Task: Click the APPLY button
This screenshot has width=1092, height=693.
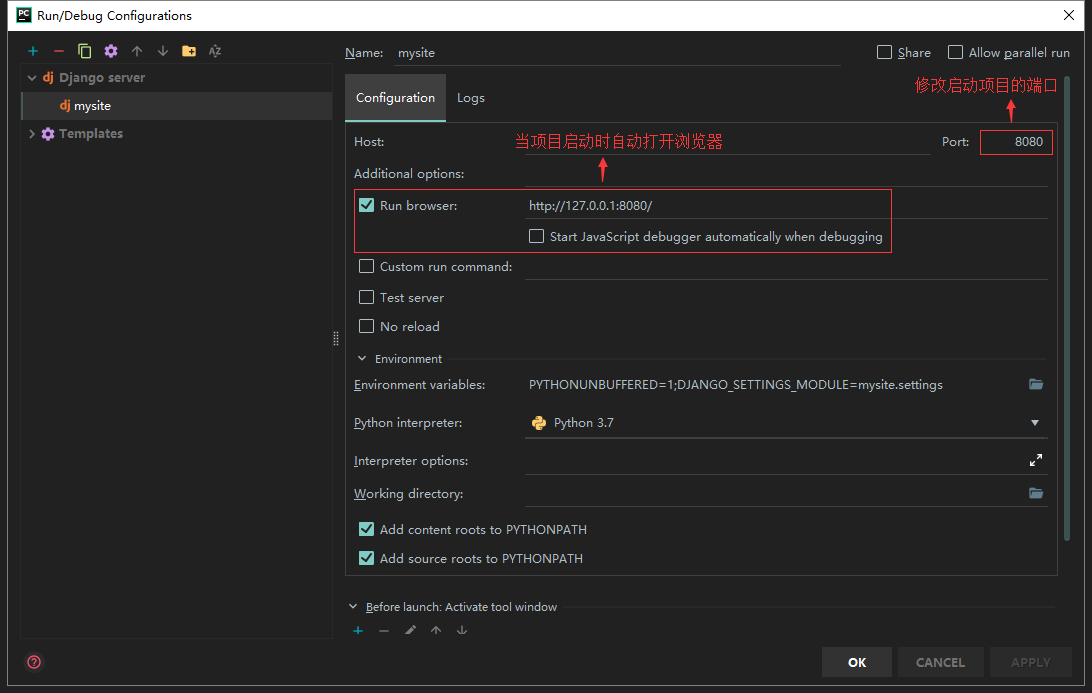Action: [x=1031, y=662]
